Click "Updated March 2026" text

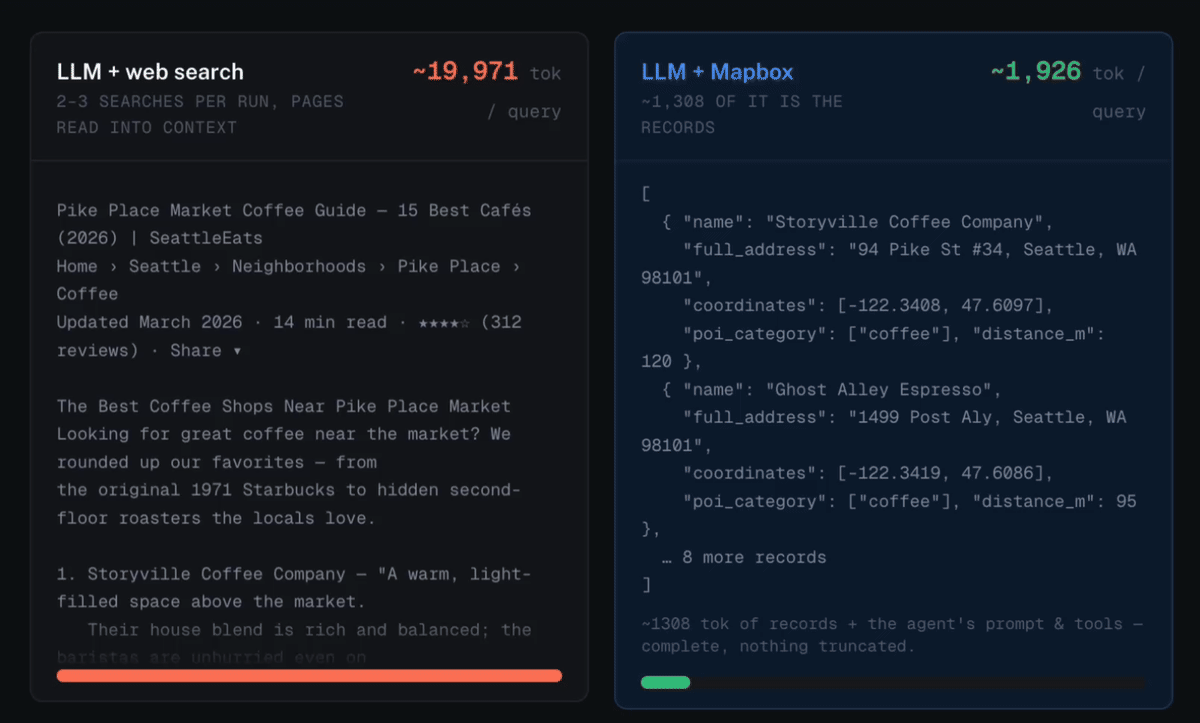point(149,322)
